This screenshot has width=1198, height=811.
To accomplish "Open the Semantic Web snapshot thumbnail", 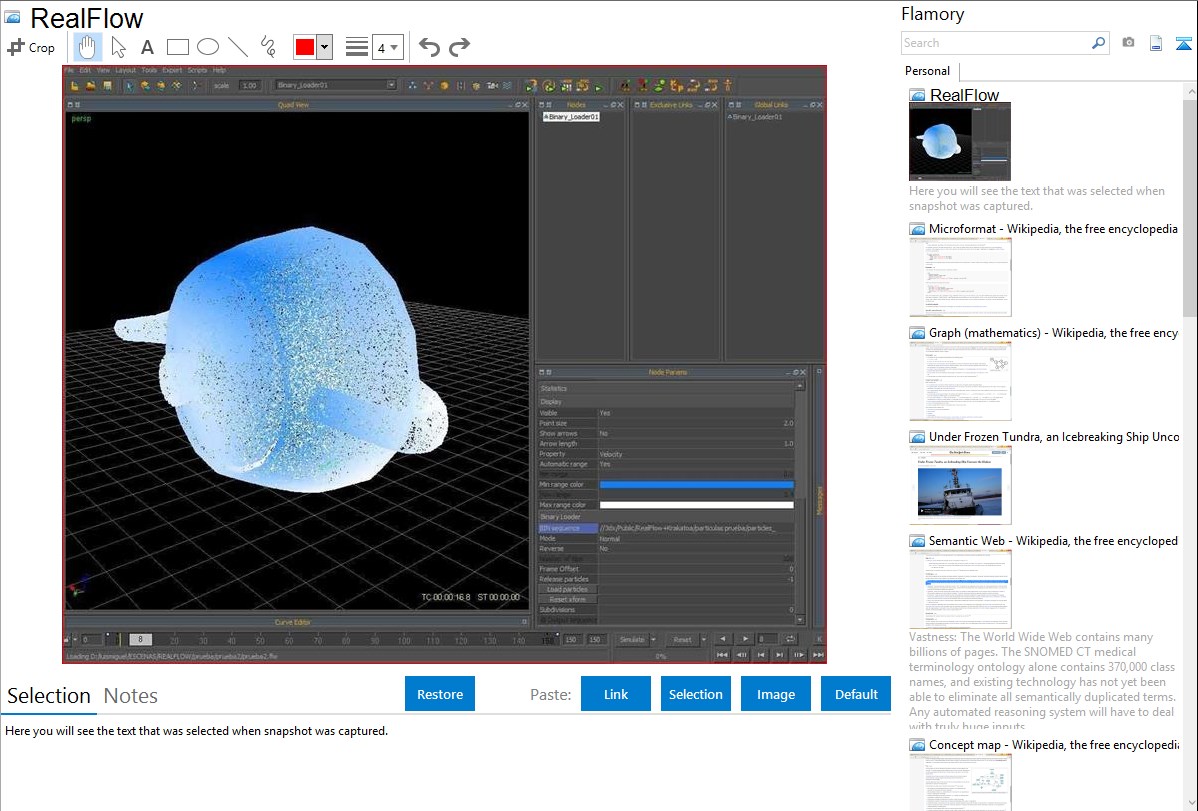I will [x=960, y=589].
